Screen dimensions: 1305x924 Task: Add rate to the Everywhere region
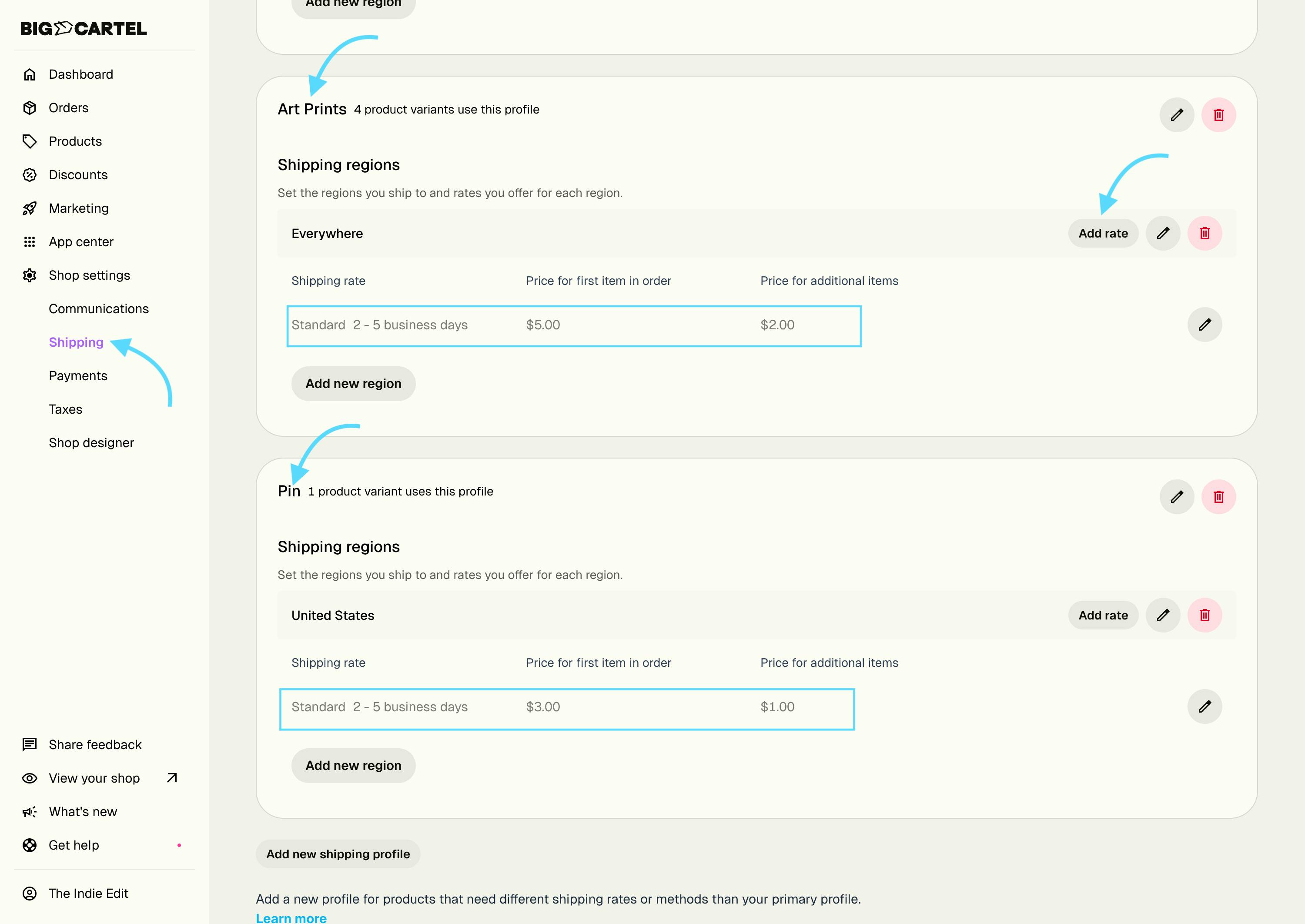click(x=1102, y=233)
